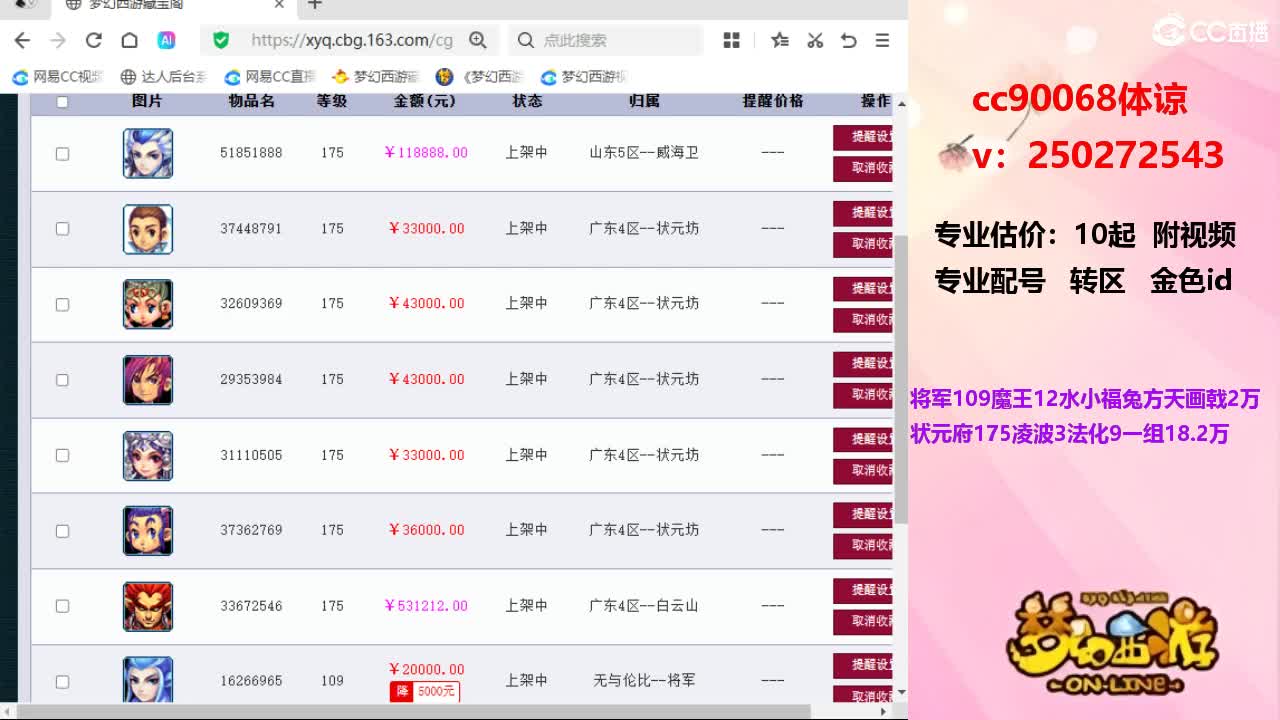Set price reminder for item 32609369
This screenshot has height=720, width=1280.
tap(862, 288)
